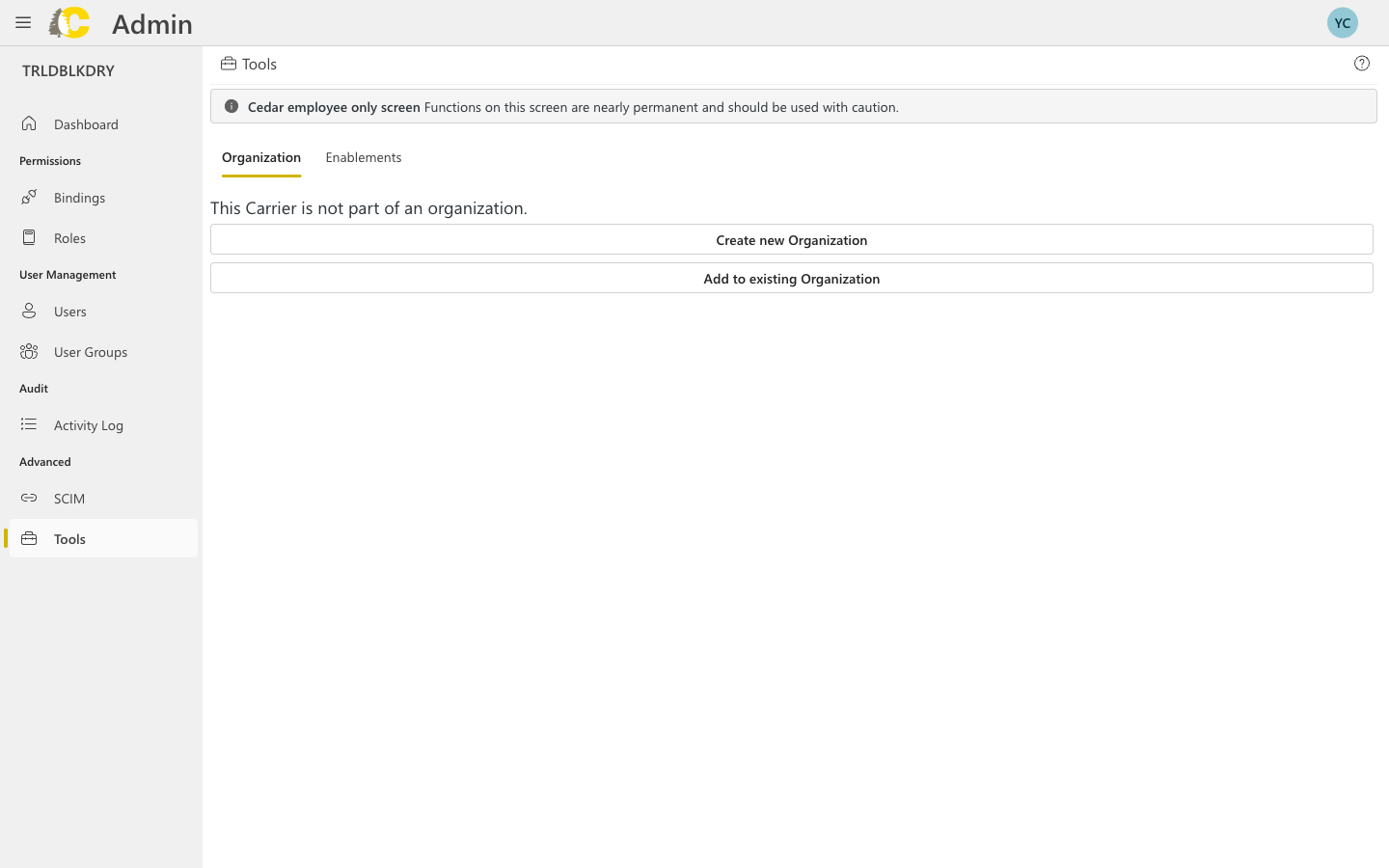Select the Dashboard home icon
Screen dimensions: 1389x868
click(x=29, y=123)
